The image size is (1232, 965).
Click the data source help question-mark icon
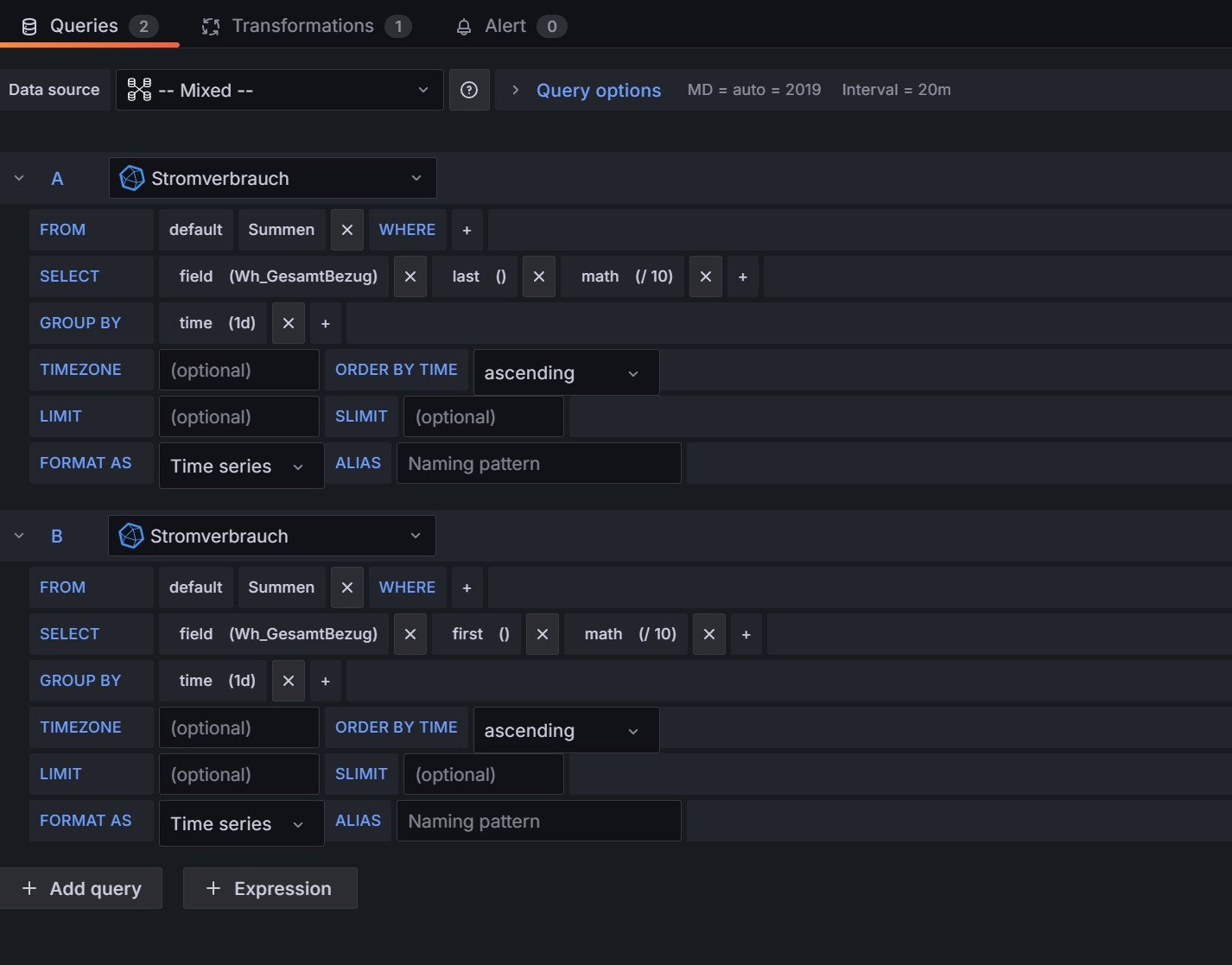[x=469, y=90]
